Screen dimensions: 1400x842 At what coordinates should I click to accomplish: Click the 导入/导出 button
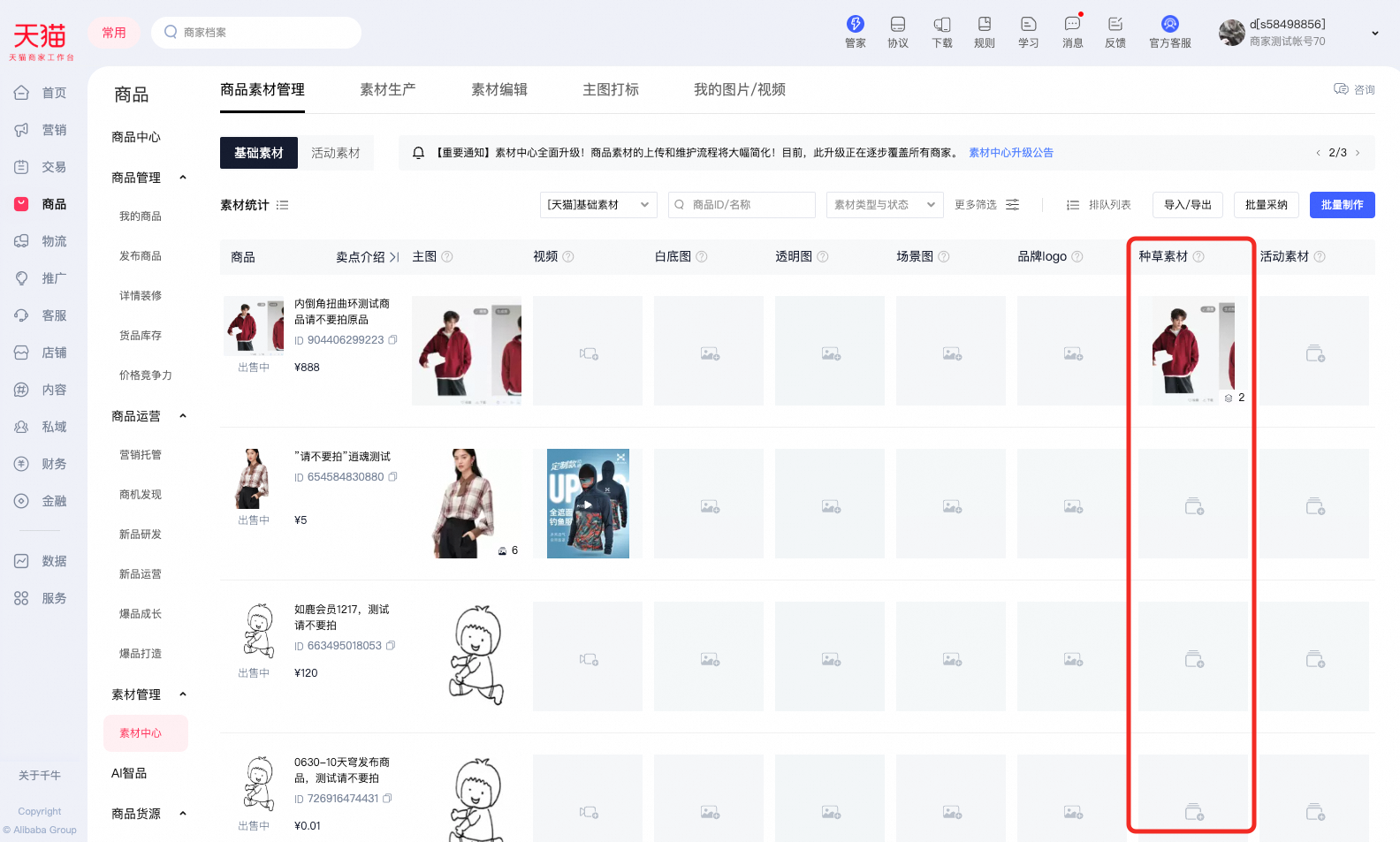(1188, 205)
